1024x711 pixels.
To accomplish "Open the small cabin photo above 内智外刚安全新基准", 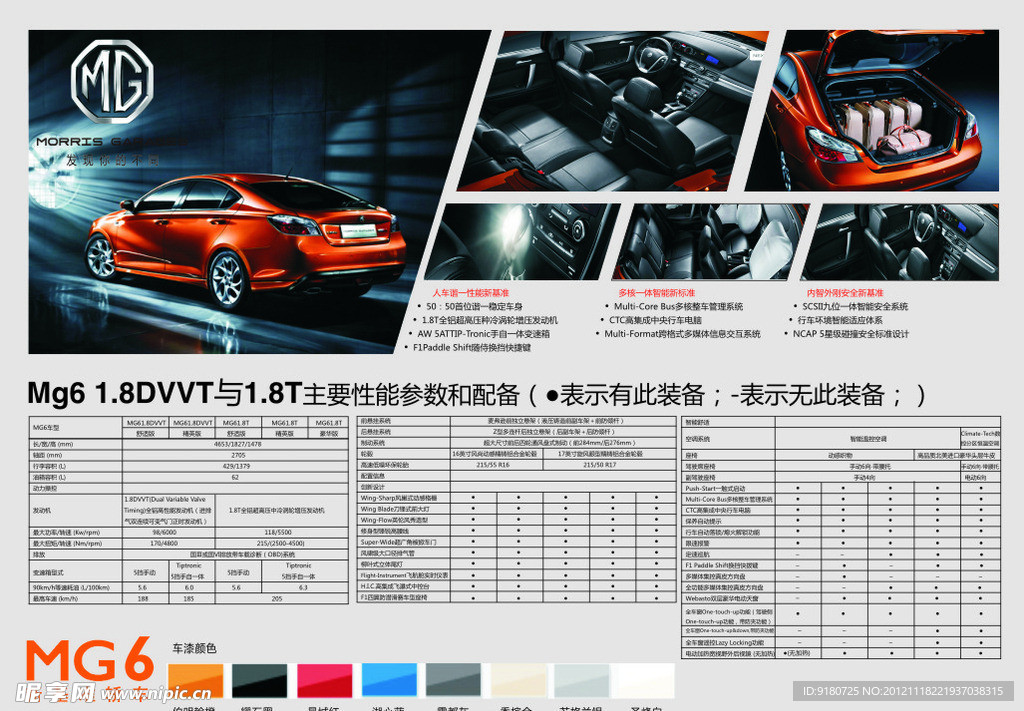I will [900, 242].
